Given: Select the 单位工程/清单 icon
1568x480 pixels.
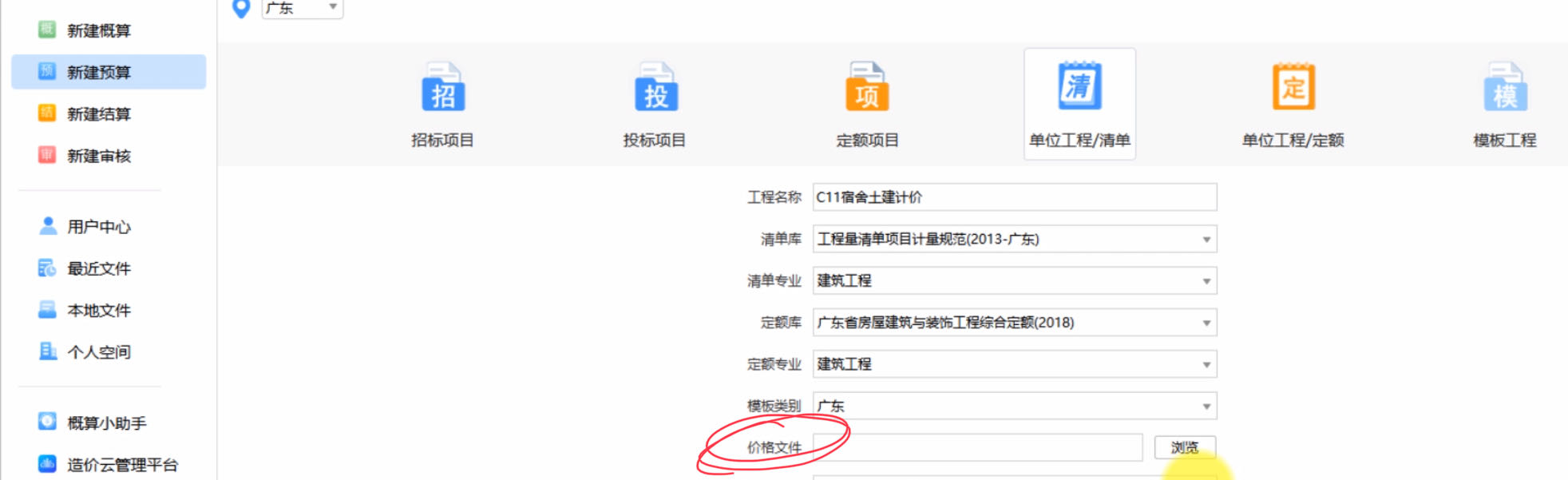Looking at the screenshot, I should pyautogui.click(x=1079, y=85).
